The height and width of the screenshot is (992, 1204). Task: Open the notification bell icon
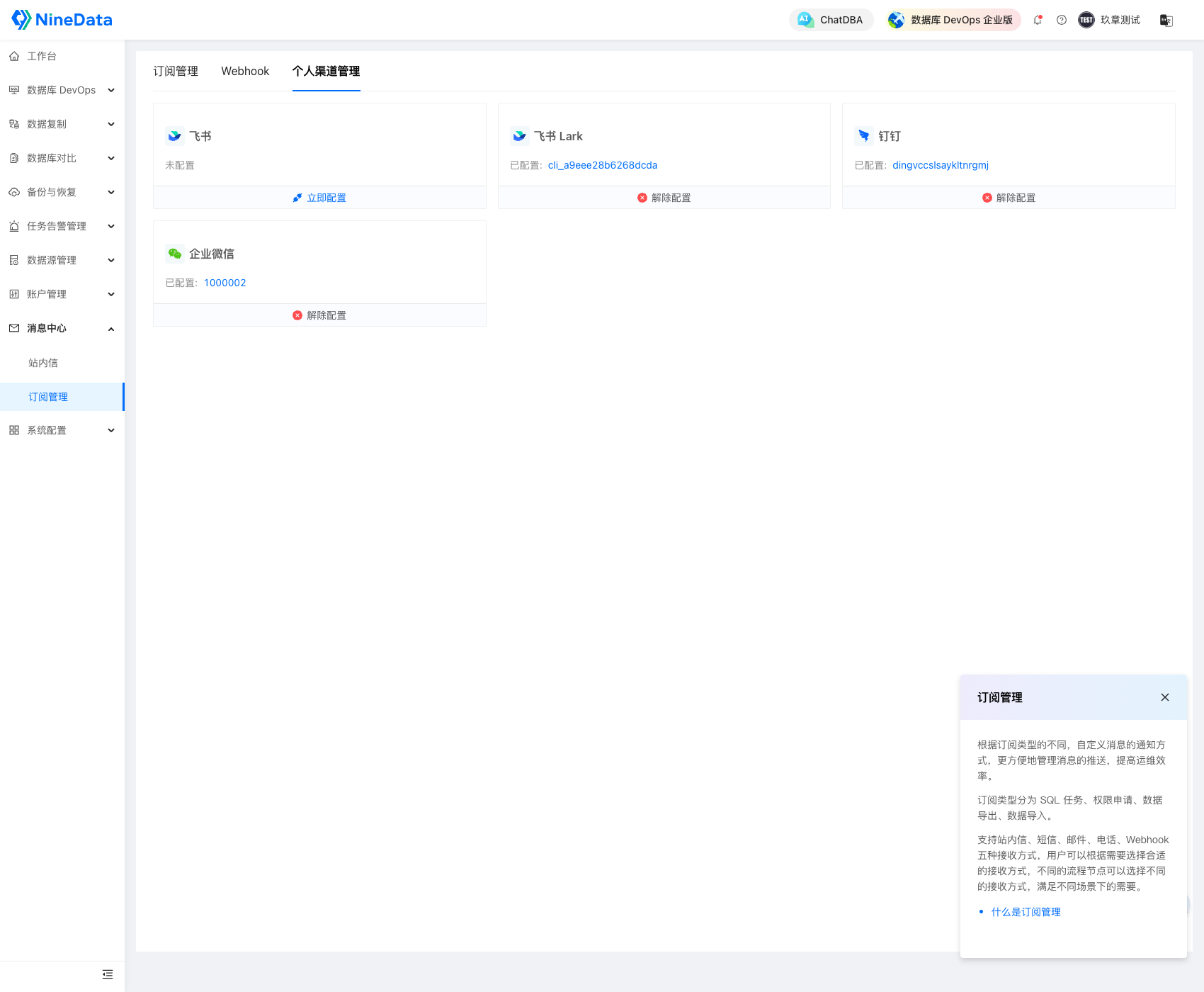pos(1038,20)
